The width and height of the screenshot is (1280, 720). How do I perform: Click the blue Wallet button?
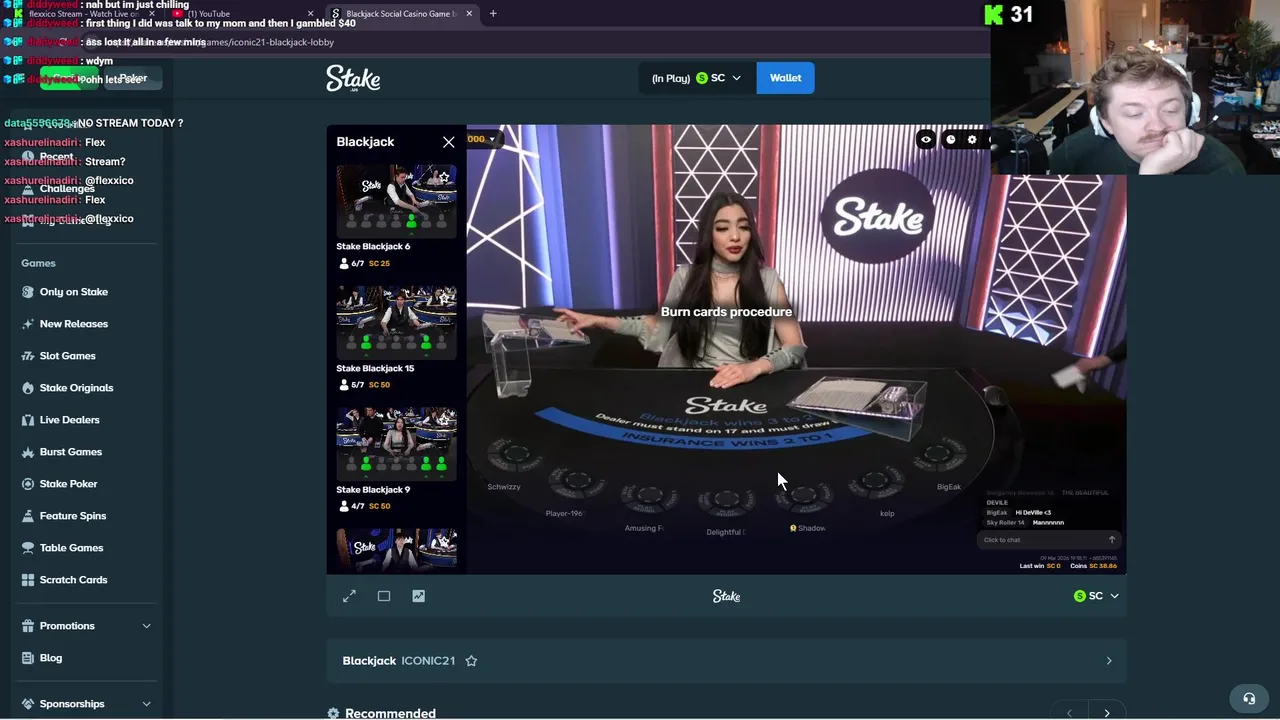[785, 78]
